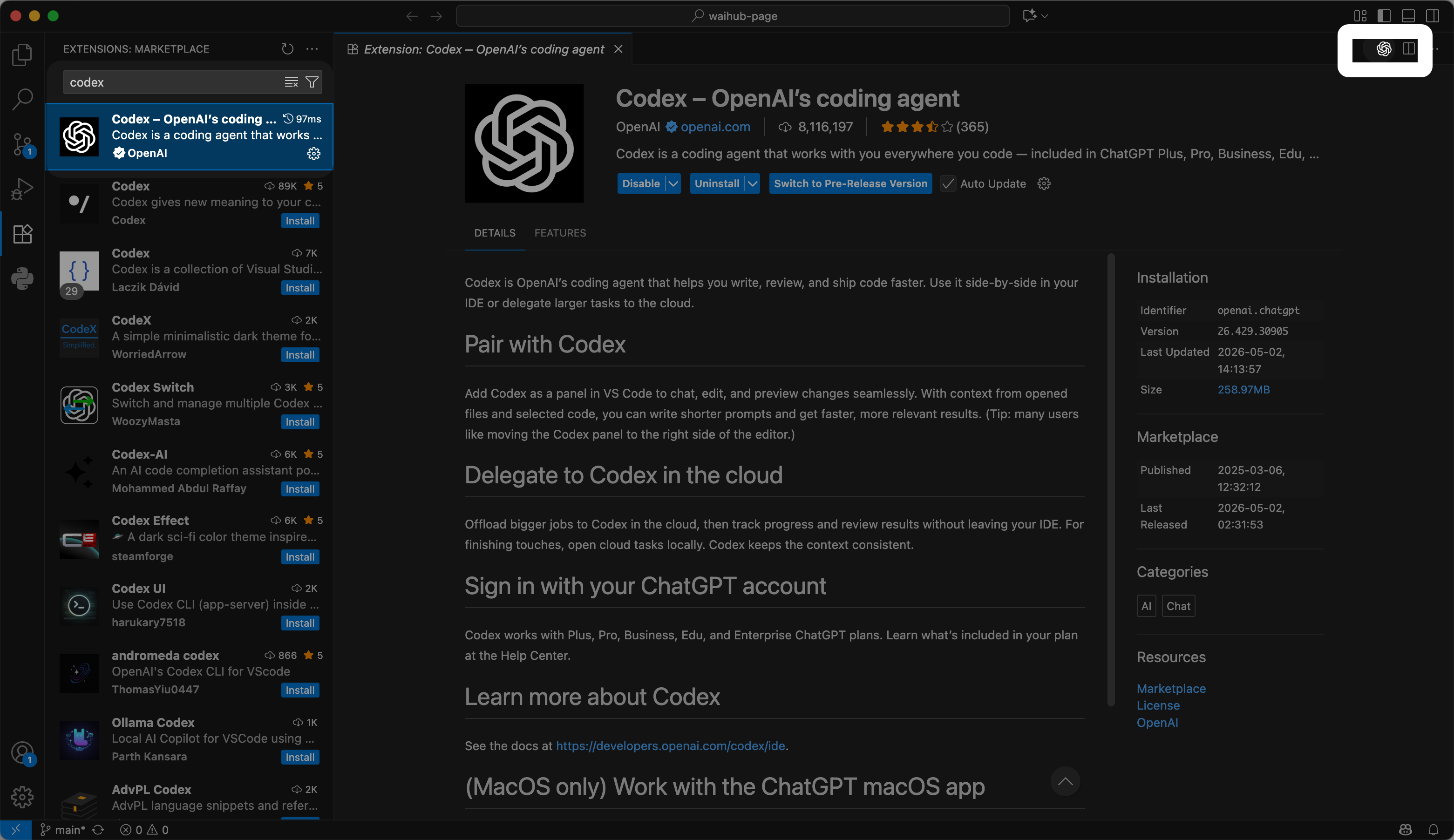Screen dimensions: 1454x840
Task: Open the remote window indicator in status bar
Action: pyautogui.click(x=15, y=830)
